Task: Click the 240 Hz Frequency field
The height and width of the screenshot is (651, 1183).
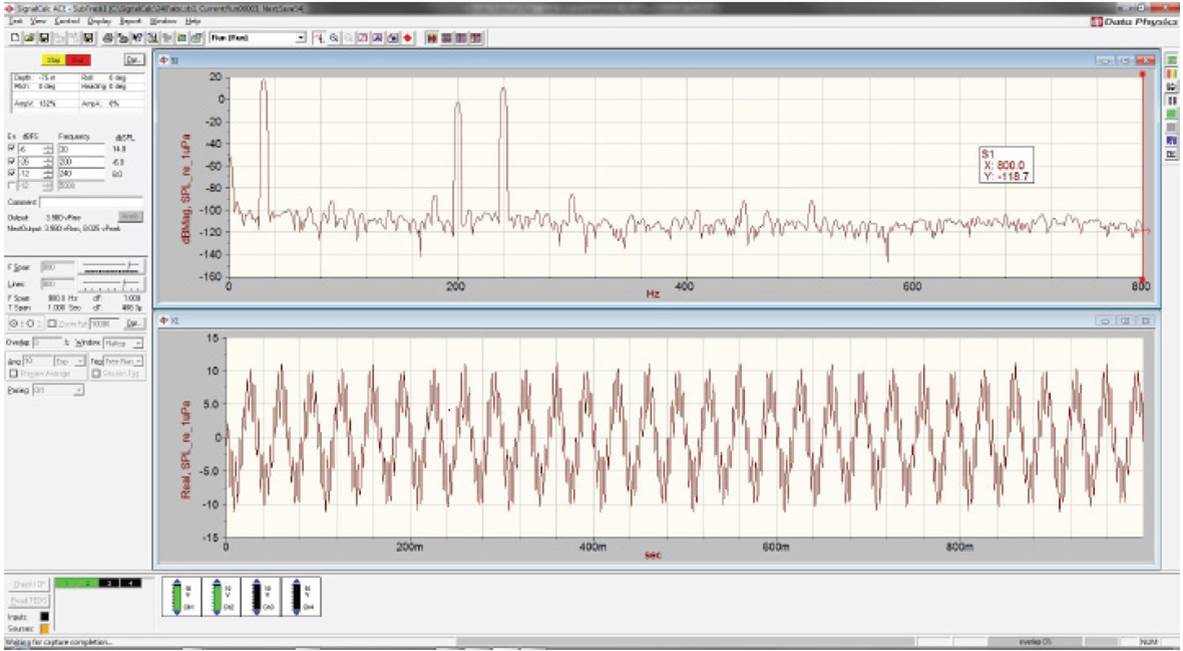Action: (81, 173)
